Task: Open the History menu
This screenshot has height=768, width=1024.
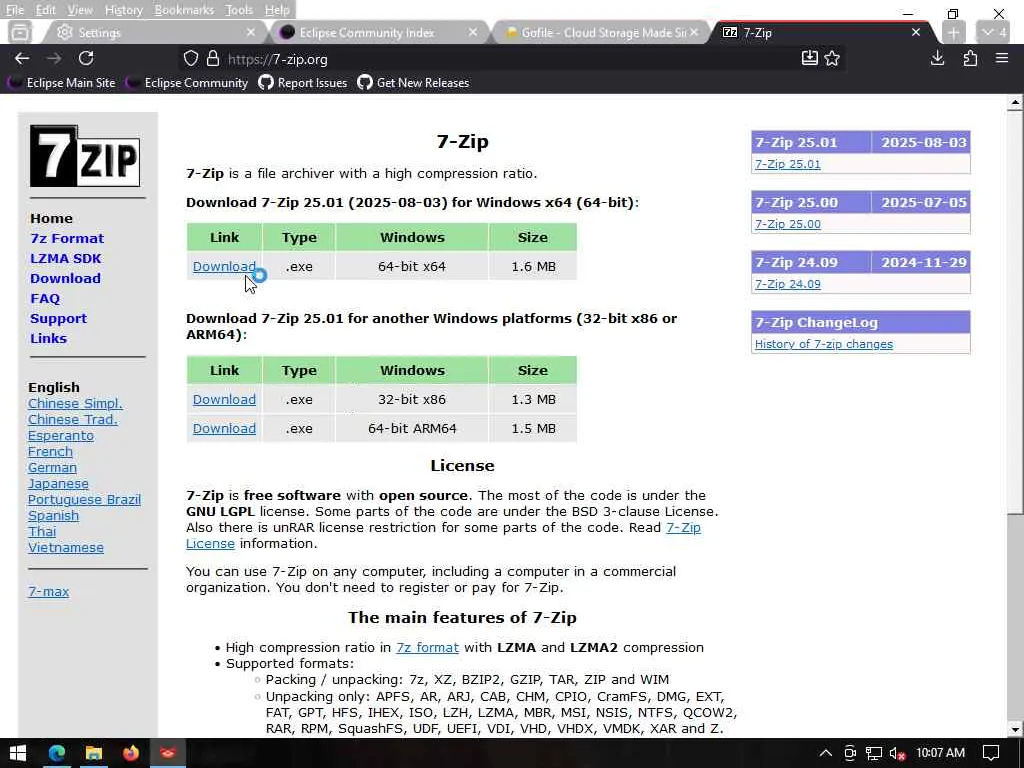Action: [x=123, y=10]
